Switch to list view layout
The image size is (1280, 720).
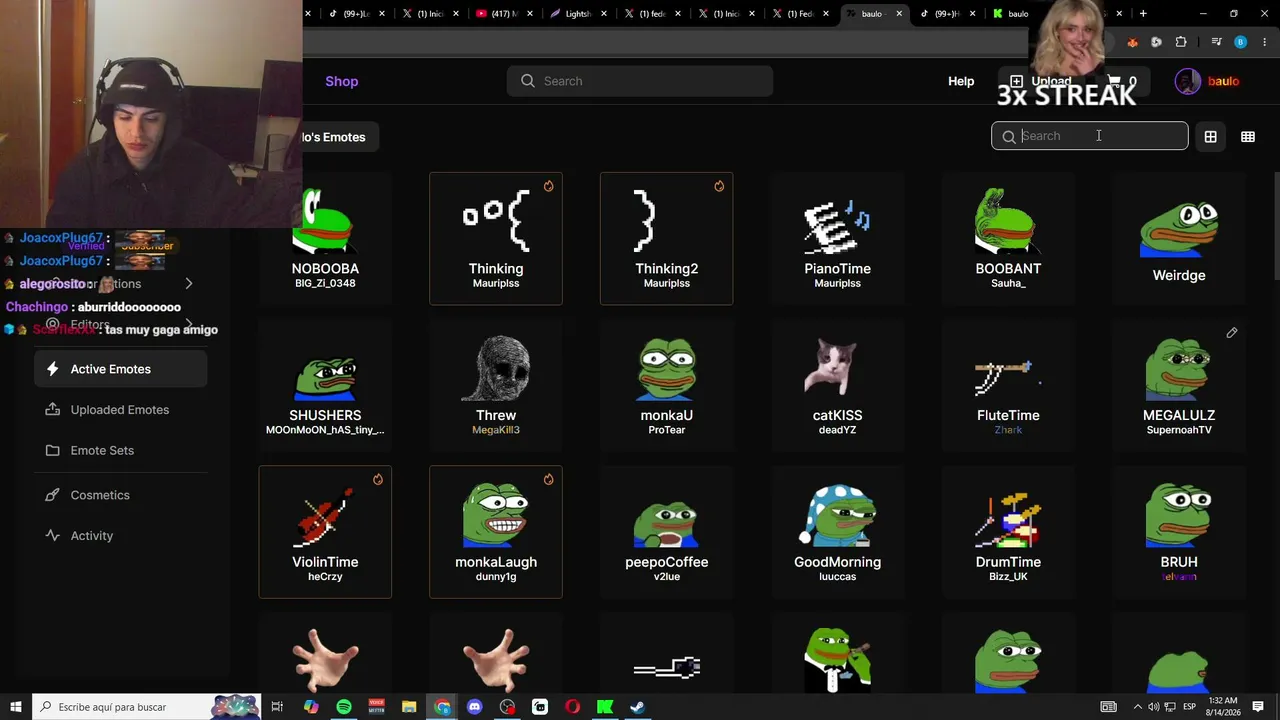point(1248,137)
